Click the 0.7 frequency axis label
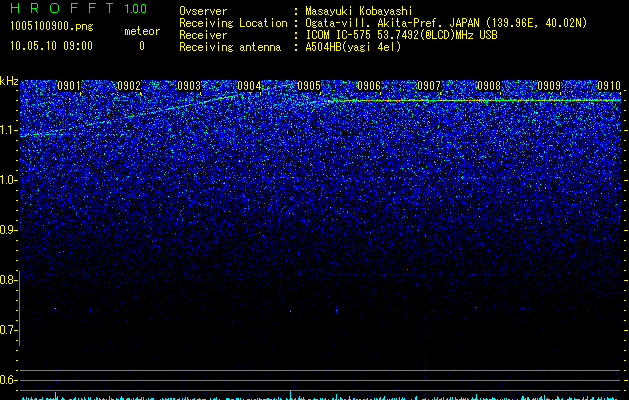Image resolution: width=629 pixels, height=400 pixels. 7,330
